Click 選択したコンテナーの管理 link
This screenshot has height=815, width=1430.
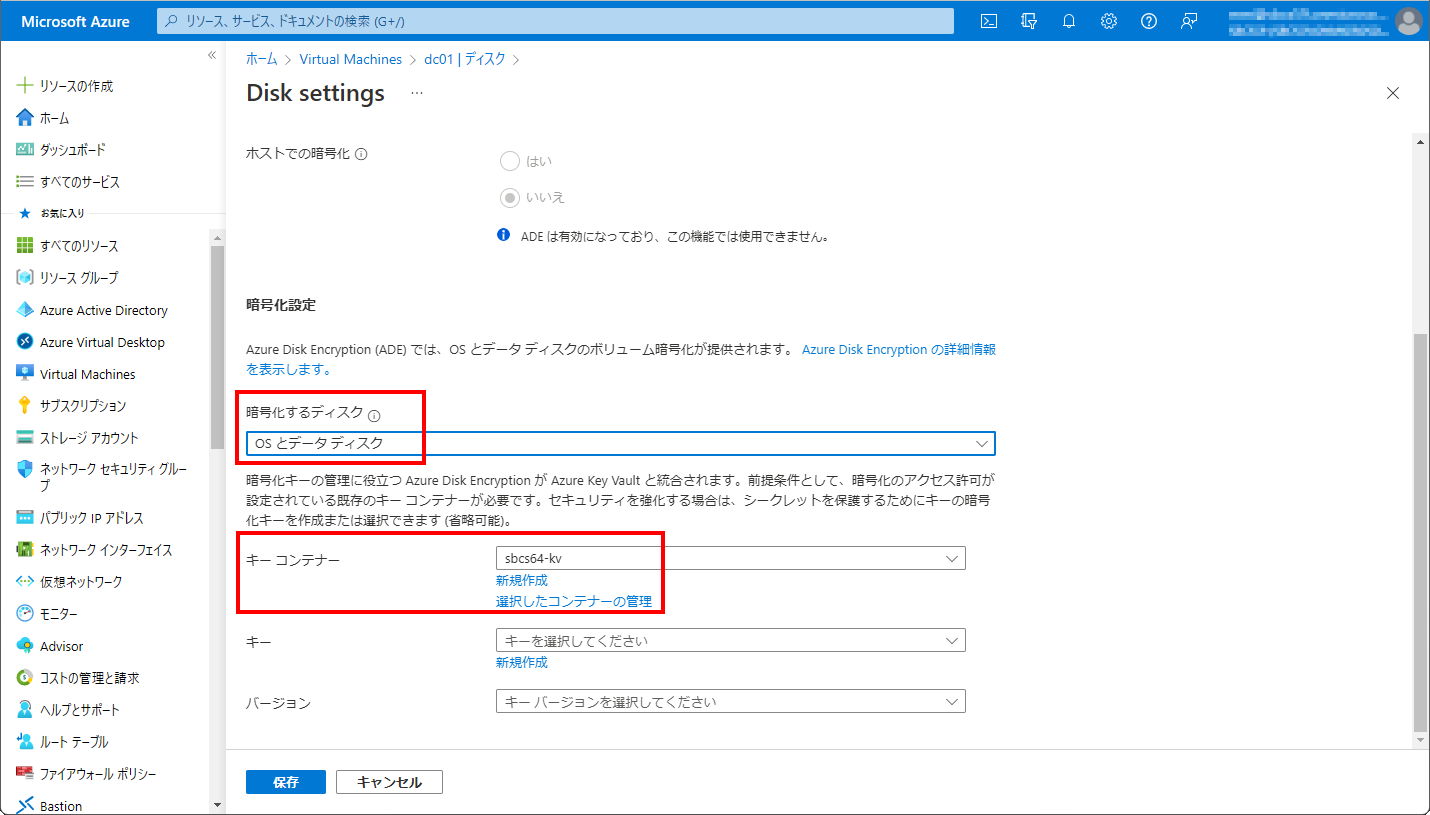[x=574, y=601]
